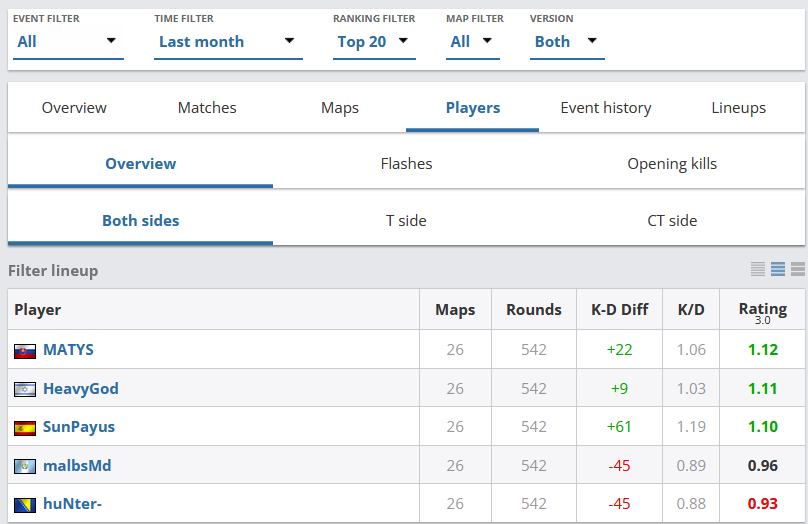Sort by K-D Diff column header
The image size is (808, 524).
[x=619, y=309]
